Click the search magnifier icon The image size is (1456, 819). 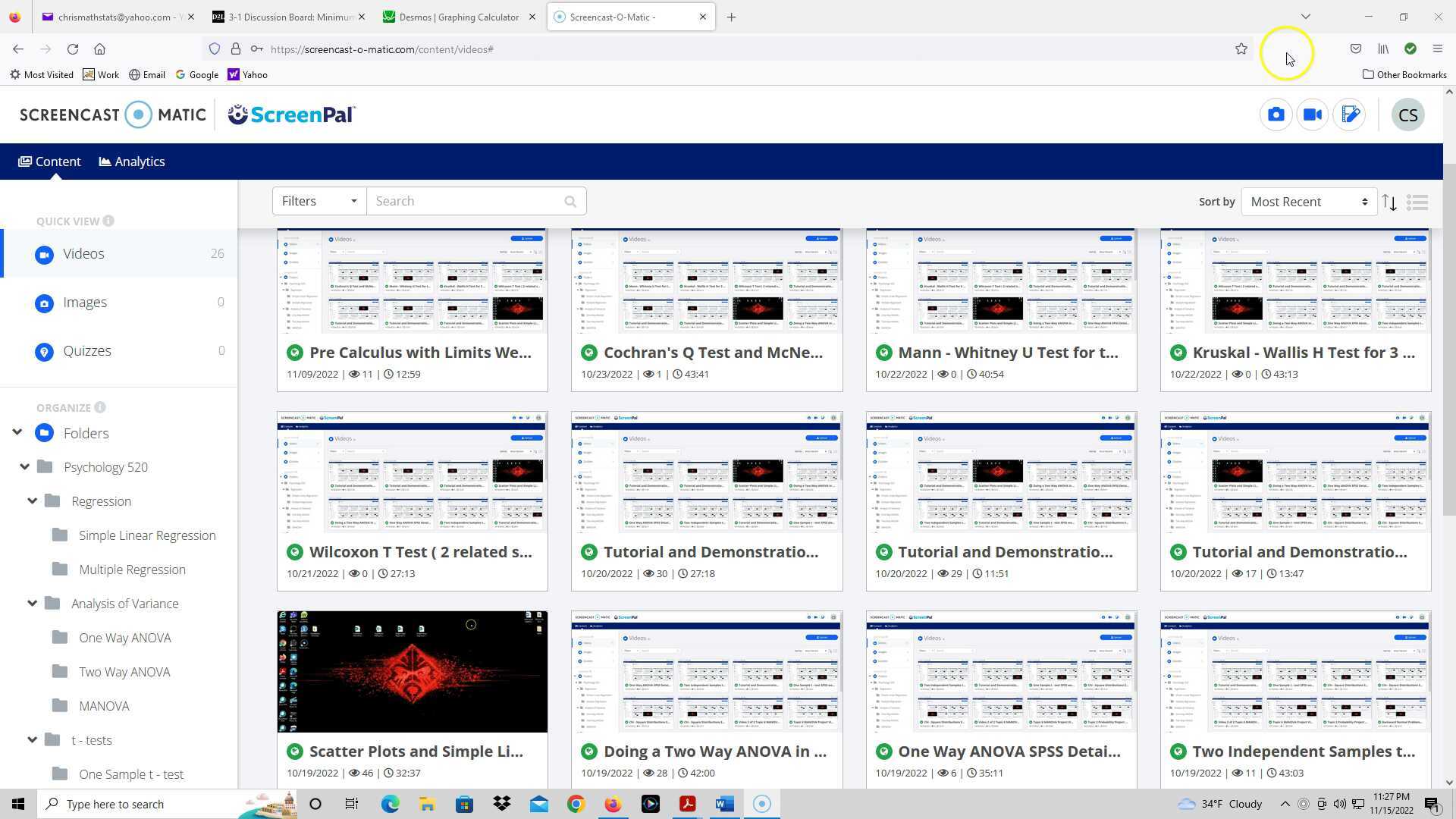pyautogui.click(x=570, y=202)
